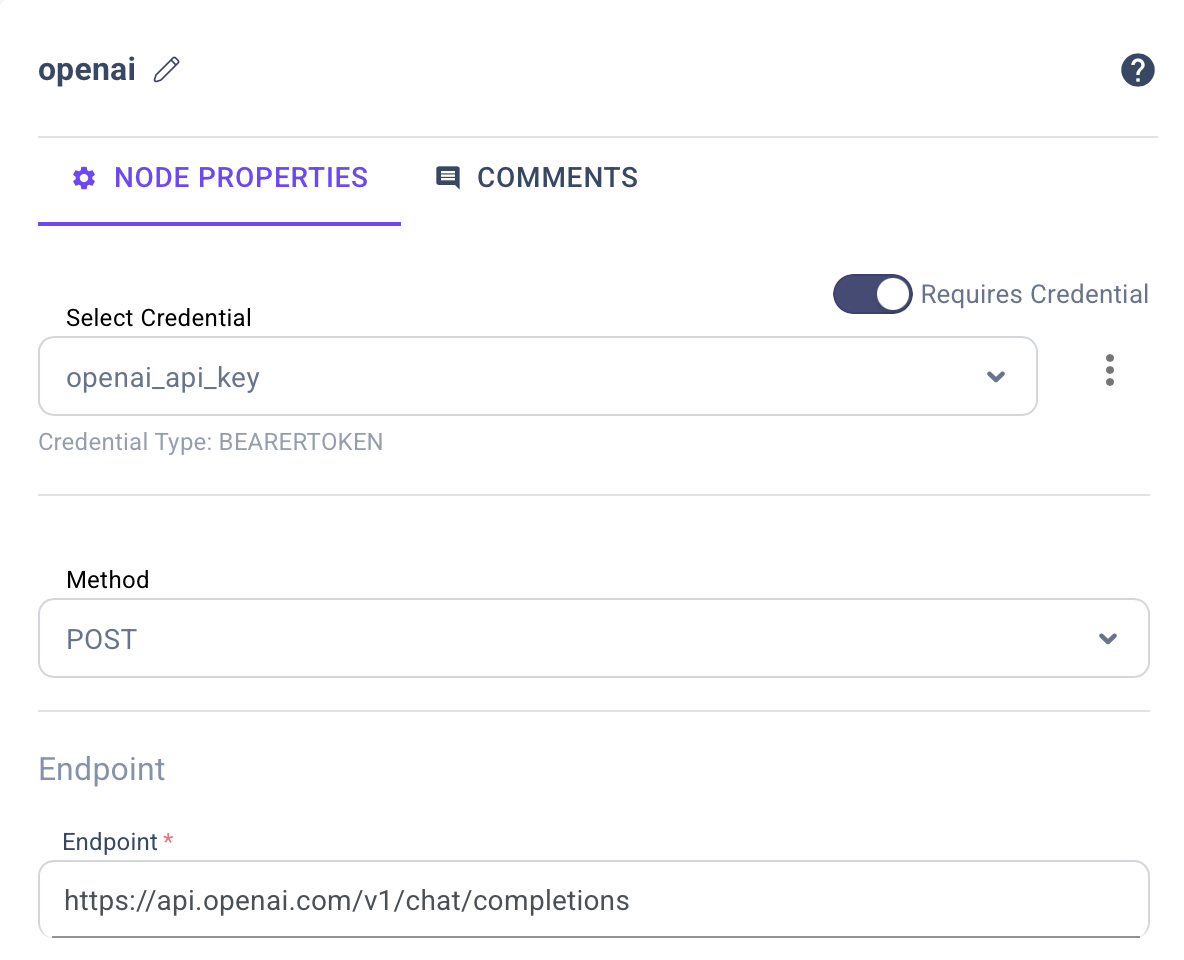Click the Requires Credential label
This screenshot has width=1184, height=960.
point(1034,294)
